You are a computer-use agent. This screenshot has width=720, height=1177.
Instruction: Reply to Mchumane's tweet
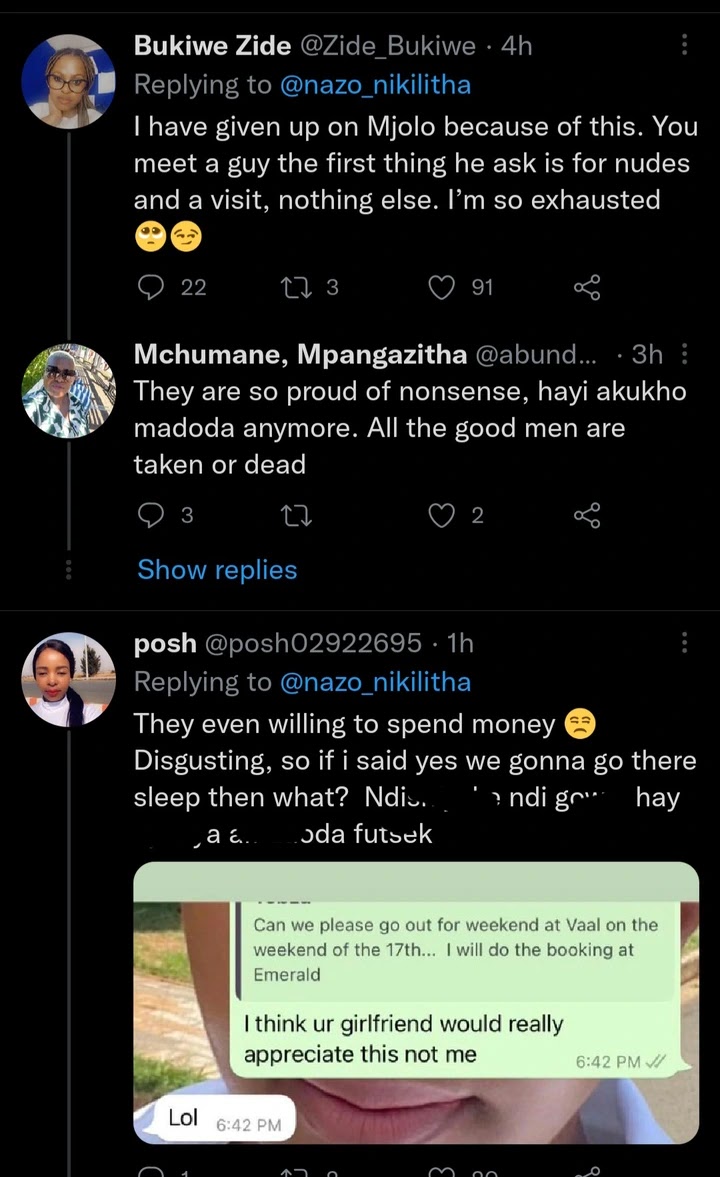click(150, 515)
